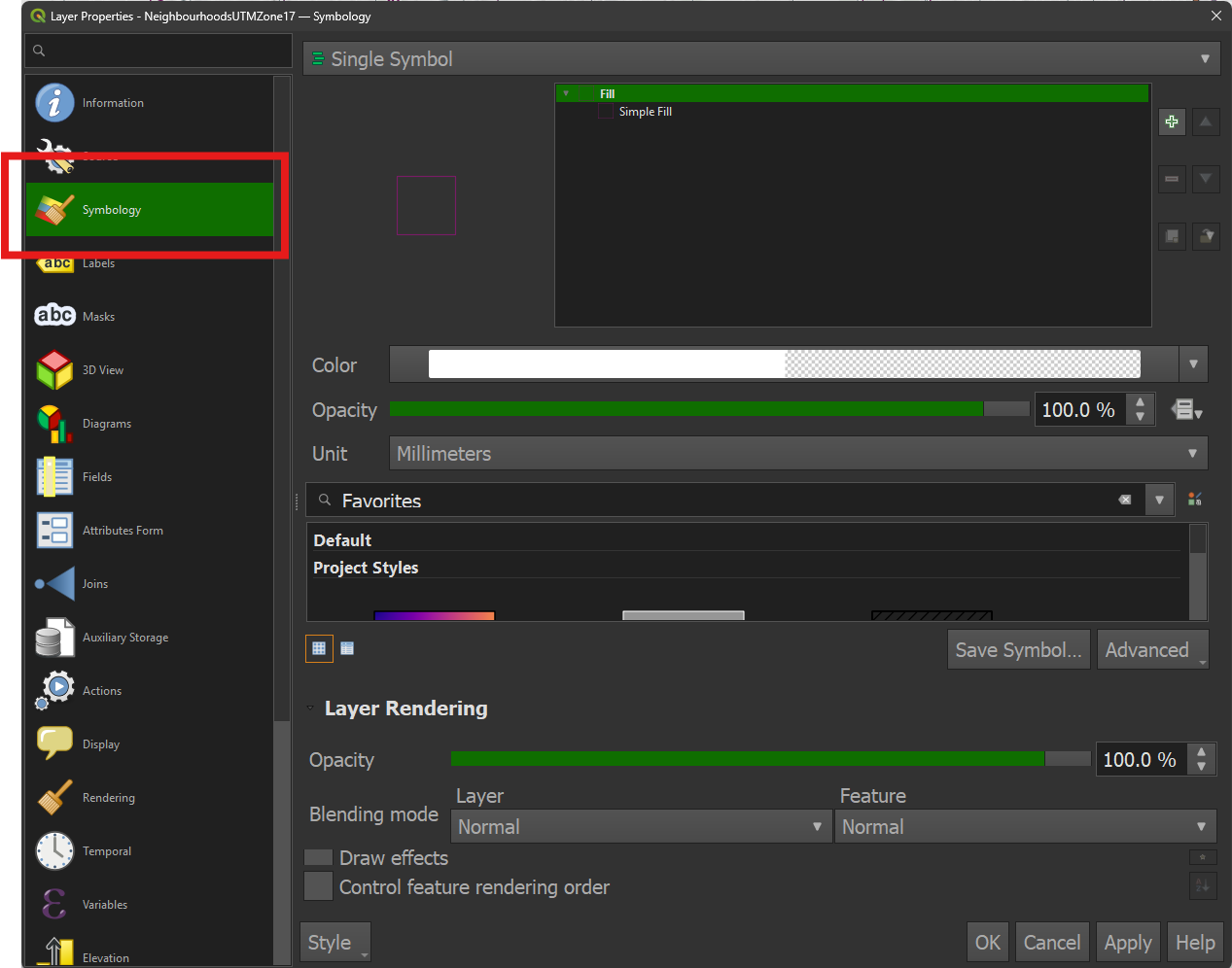The image size is (1232, 968).
Task: Open the Diagrams chart icon
Action: (54, 423)
